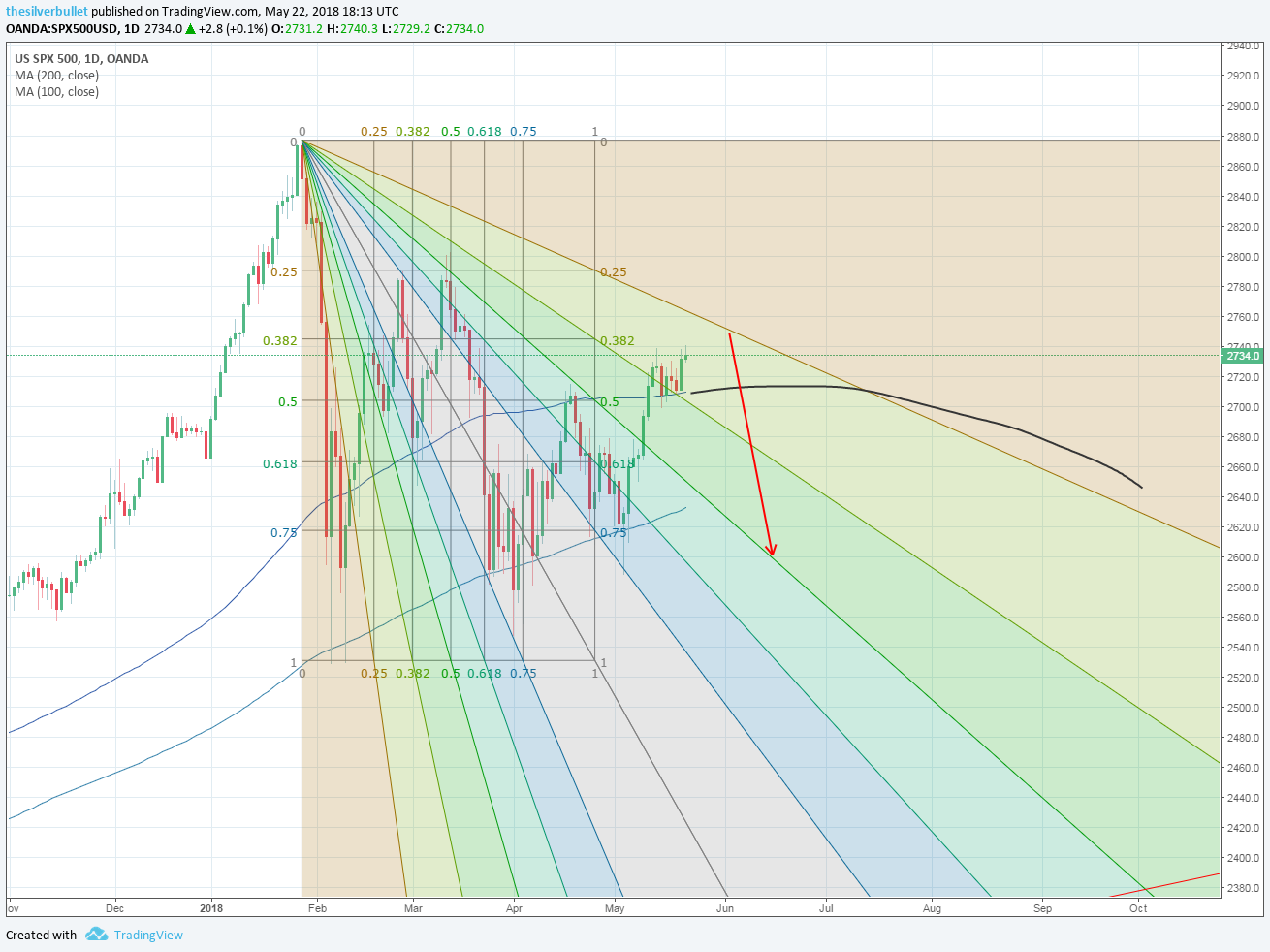The image size is (1270, 952).
Task: Click the +2.8 (+0.1%) change text
Action: point(233,28)
